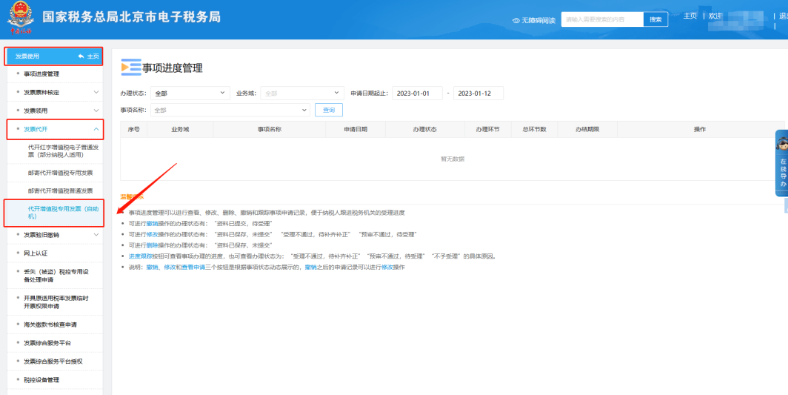Expand the 发票验旧缴销 chevron
This screenshot has height=395, width=788.
click(x=96, y=235)
